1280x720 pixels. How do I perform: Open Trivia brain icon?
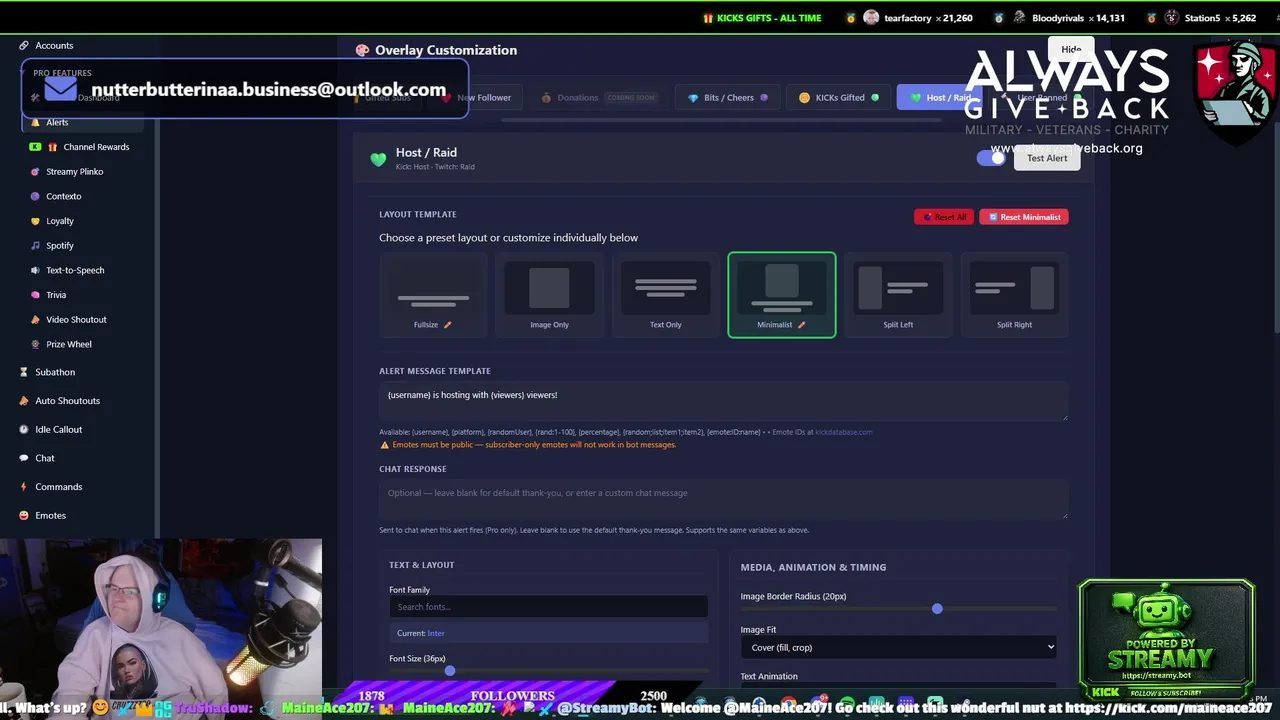(35, 295)
